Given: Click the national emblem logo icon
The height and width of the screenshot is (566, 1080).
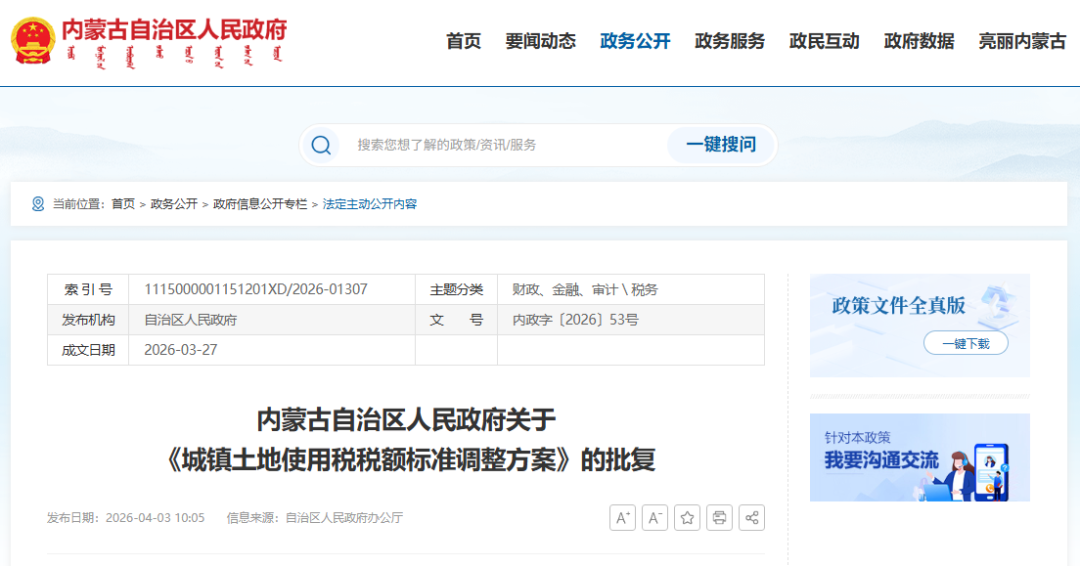Looking at the screenshot, I should 33,41.
